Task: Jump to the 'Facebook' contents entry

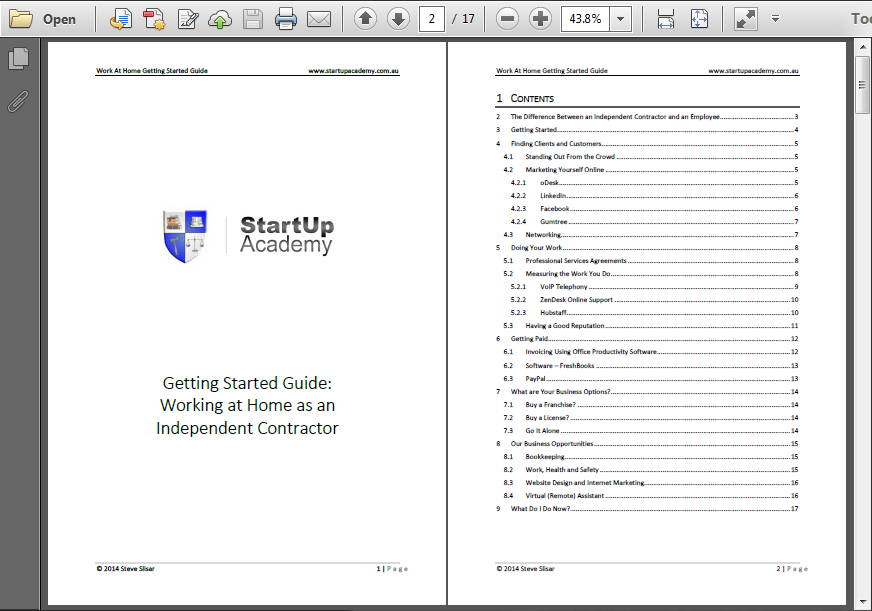Action: coord(655,208)
